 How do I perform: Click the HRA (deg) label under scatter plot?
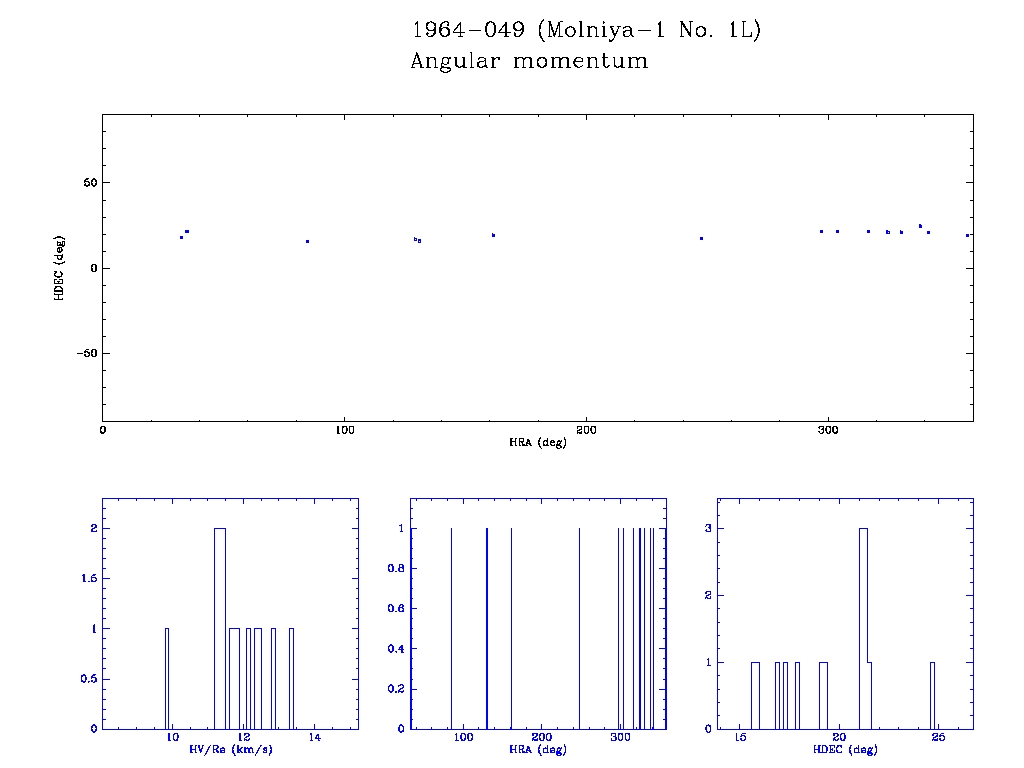pos(537,442)
